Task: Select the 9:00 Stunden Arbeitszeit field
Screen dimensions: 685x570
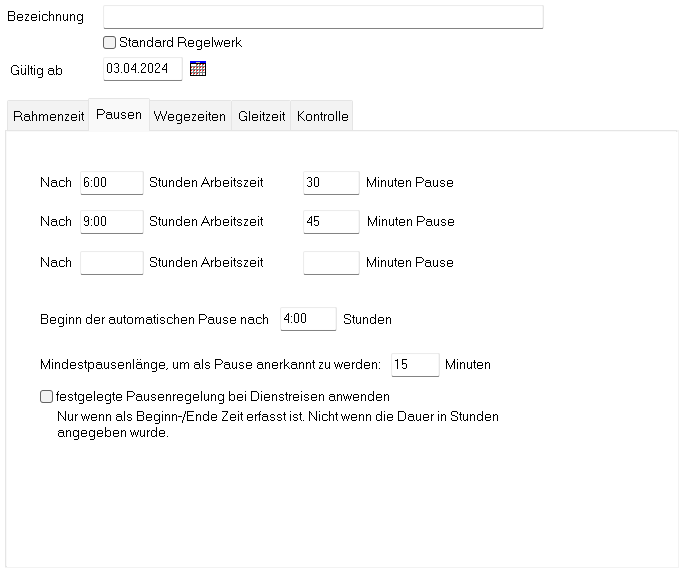Action: coord(111,222)
